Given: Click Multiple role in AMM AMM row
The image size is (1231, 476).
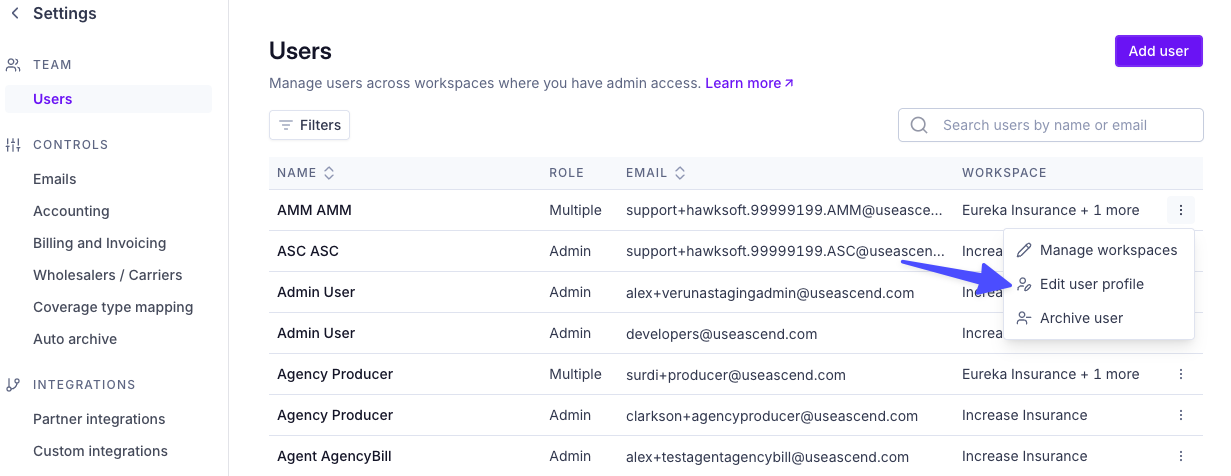Looking at the screenshot, I should click(x=575, y=210).
